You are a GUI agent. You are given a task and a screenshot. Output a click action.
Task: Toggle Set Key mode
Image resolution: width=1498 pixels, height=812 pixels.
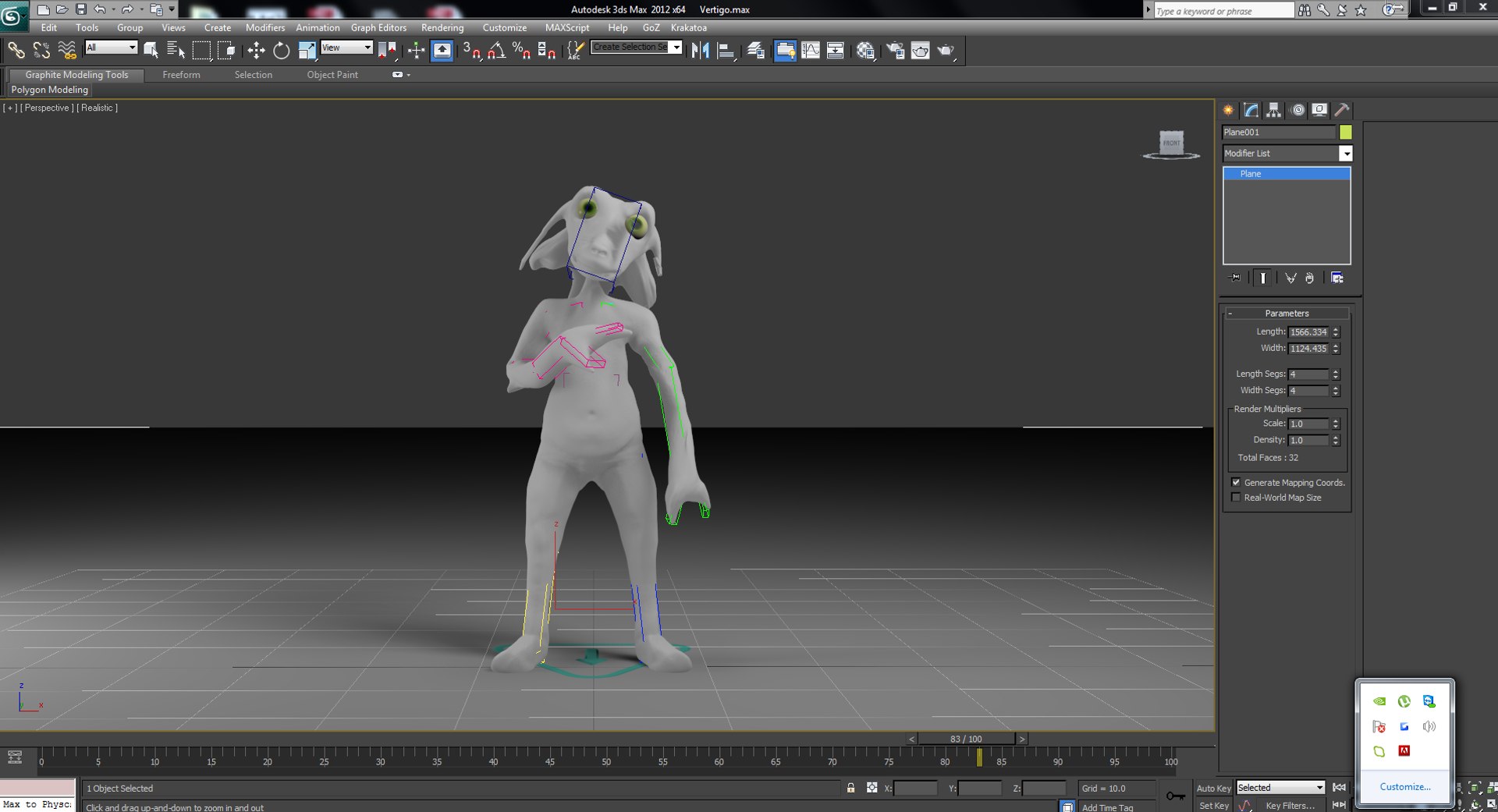(x=1213, y=806)
